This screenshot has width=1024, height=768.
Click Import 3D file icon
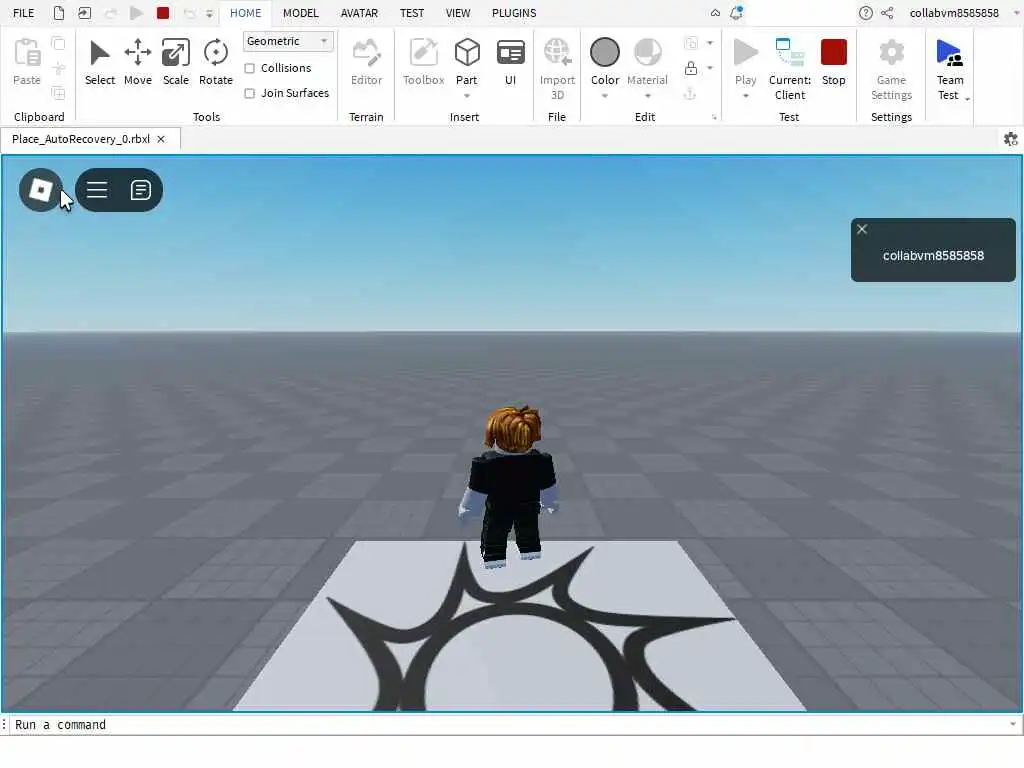point(557,52)
